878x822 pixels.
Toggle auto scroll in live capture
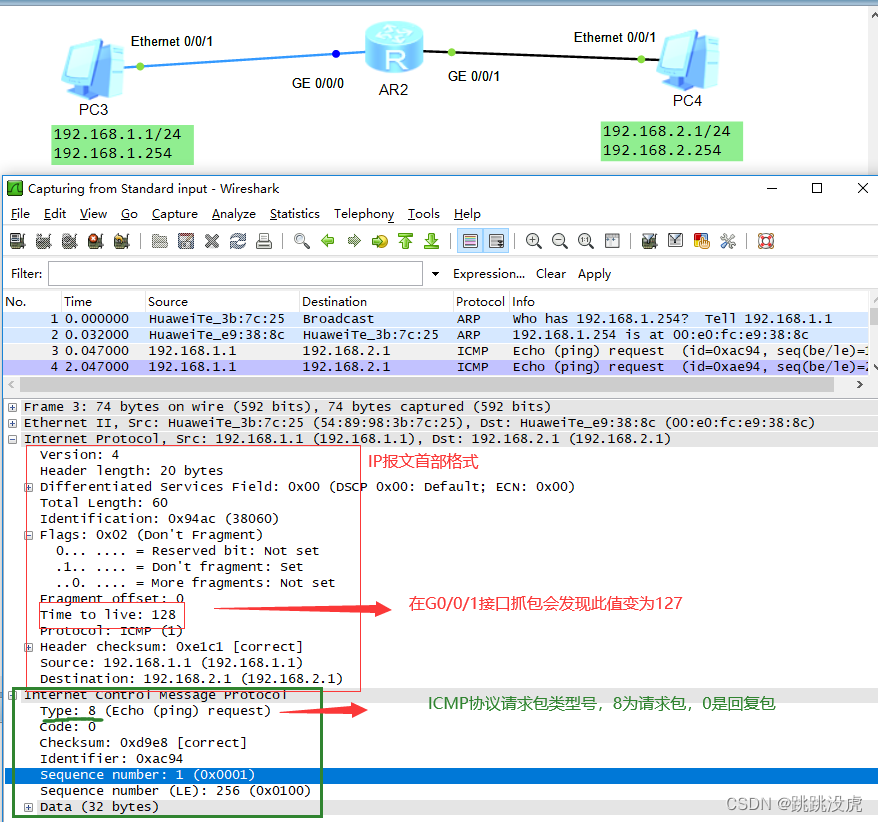[x=496, y=241]
